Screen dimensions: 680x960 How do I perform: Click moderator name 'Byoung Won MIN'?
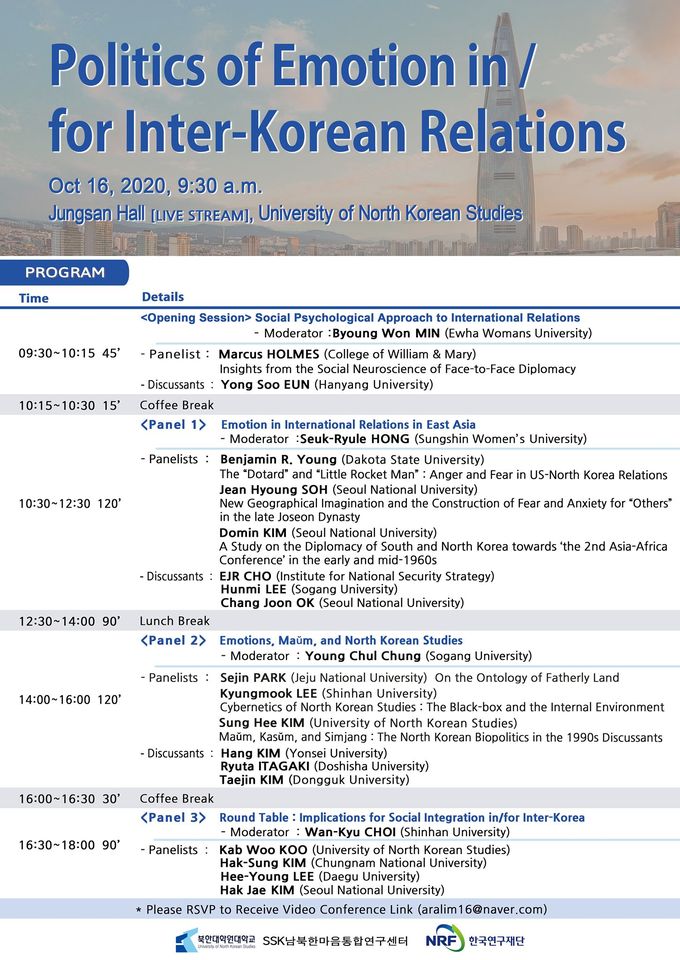(386, 333)
